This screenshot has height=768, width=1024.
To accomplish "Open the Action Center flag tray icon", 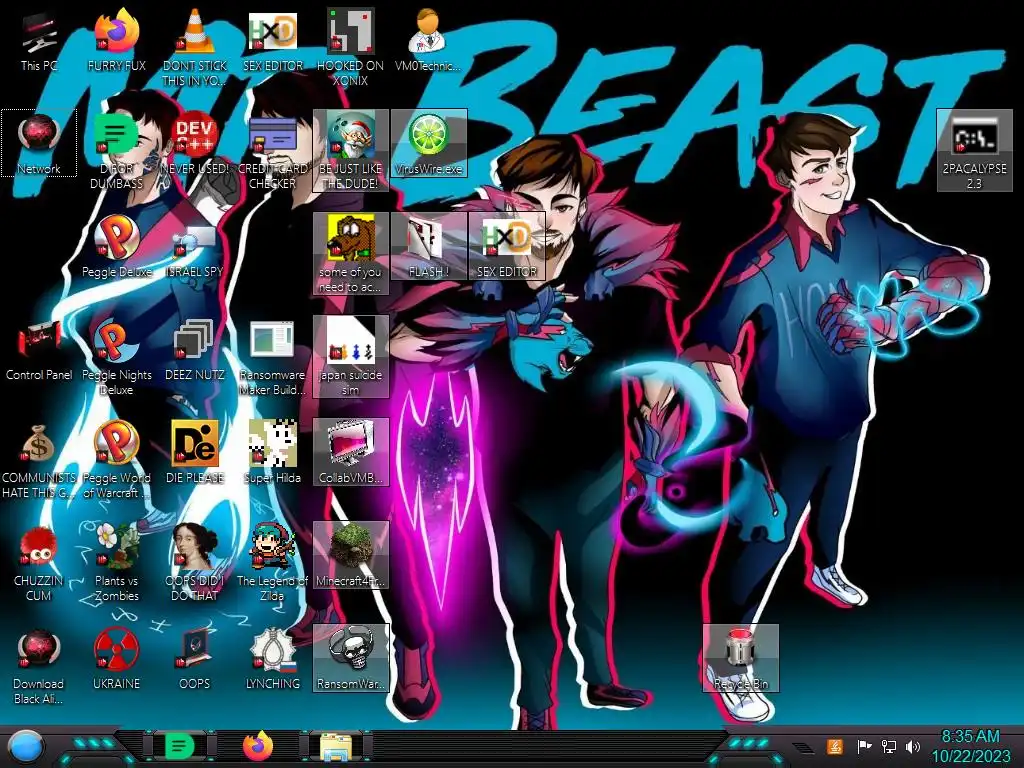I will [x=863, y=746].
